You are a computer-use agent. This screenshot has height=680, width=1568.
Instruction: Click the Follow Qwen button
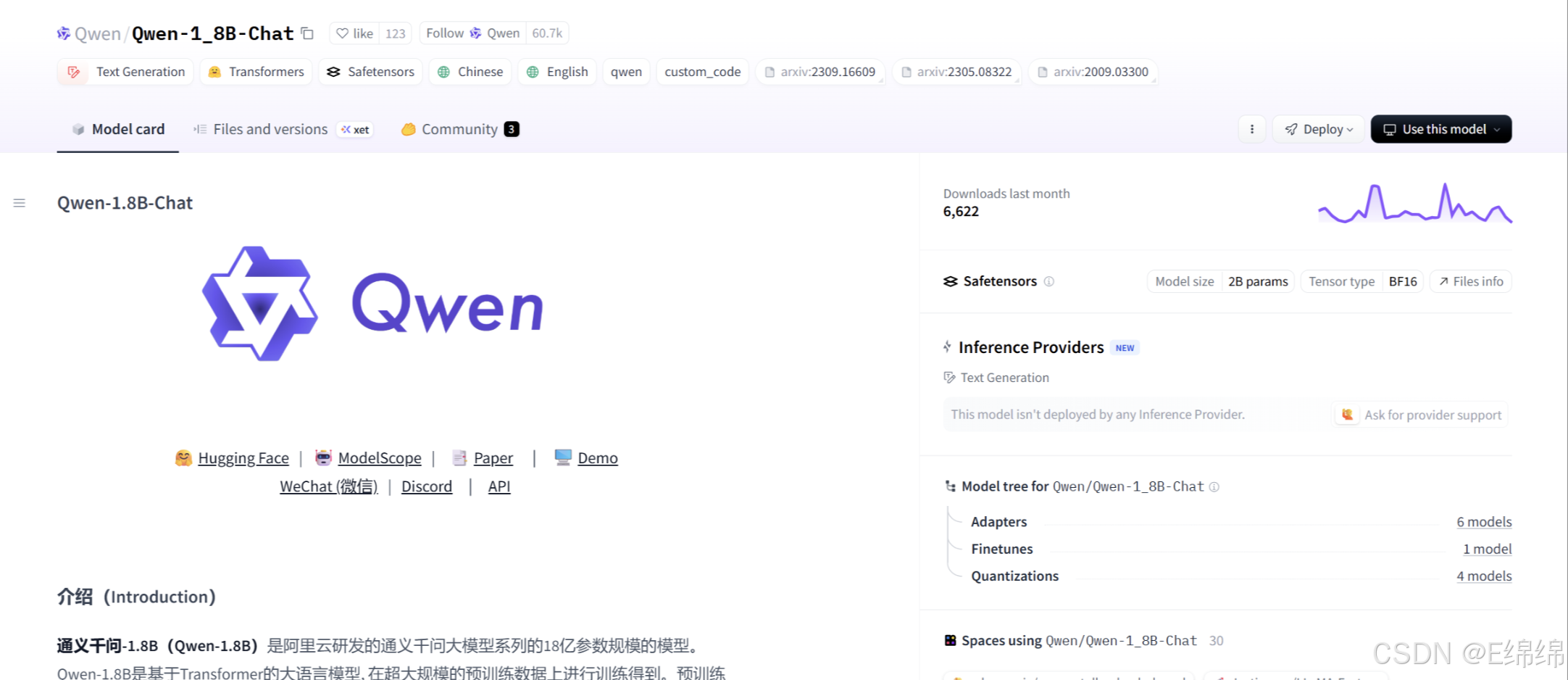[472, 33]
